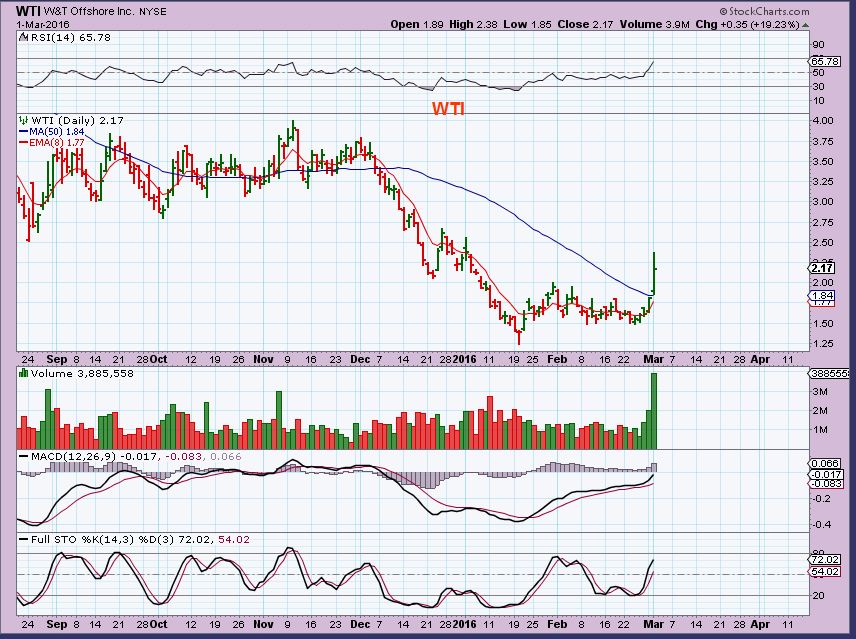Open the StockCharts.com link in the header
The width and height of the screenshot is (856, 639).
coord(764,11)
